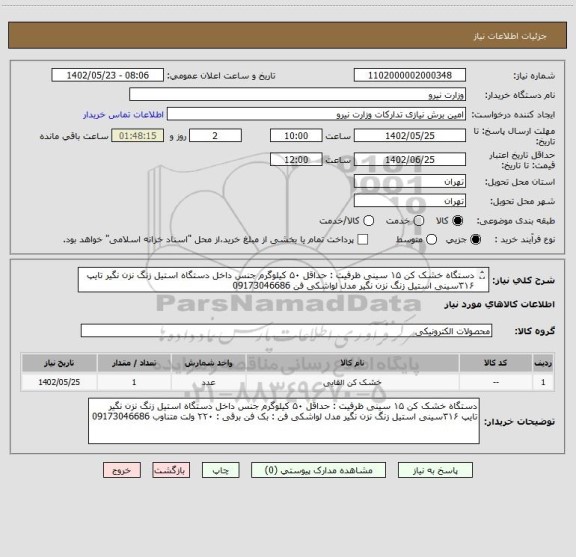Open مشاهده مدارک پیوستی (0) button
576x557 pixels.
[x=318, y=470]
